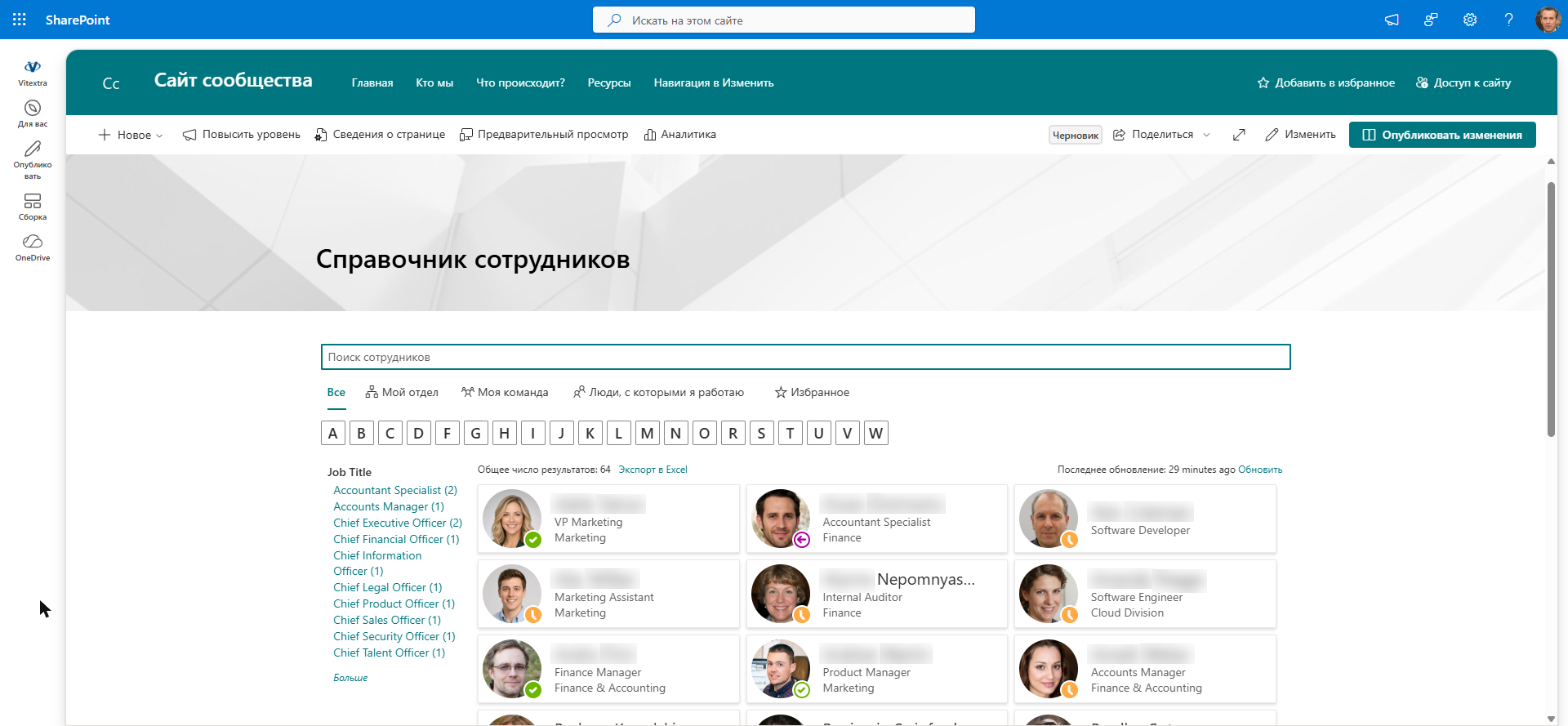Viewport: 1568px width, 726px height.
Task: Switch to the 'Избранное' tab
Action: point(812,392)
